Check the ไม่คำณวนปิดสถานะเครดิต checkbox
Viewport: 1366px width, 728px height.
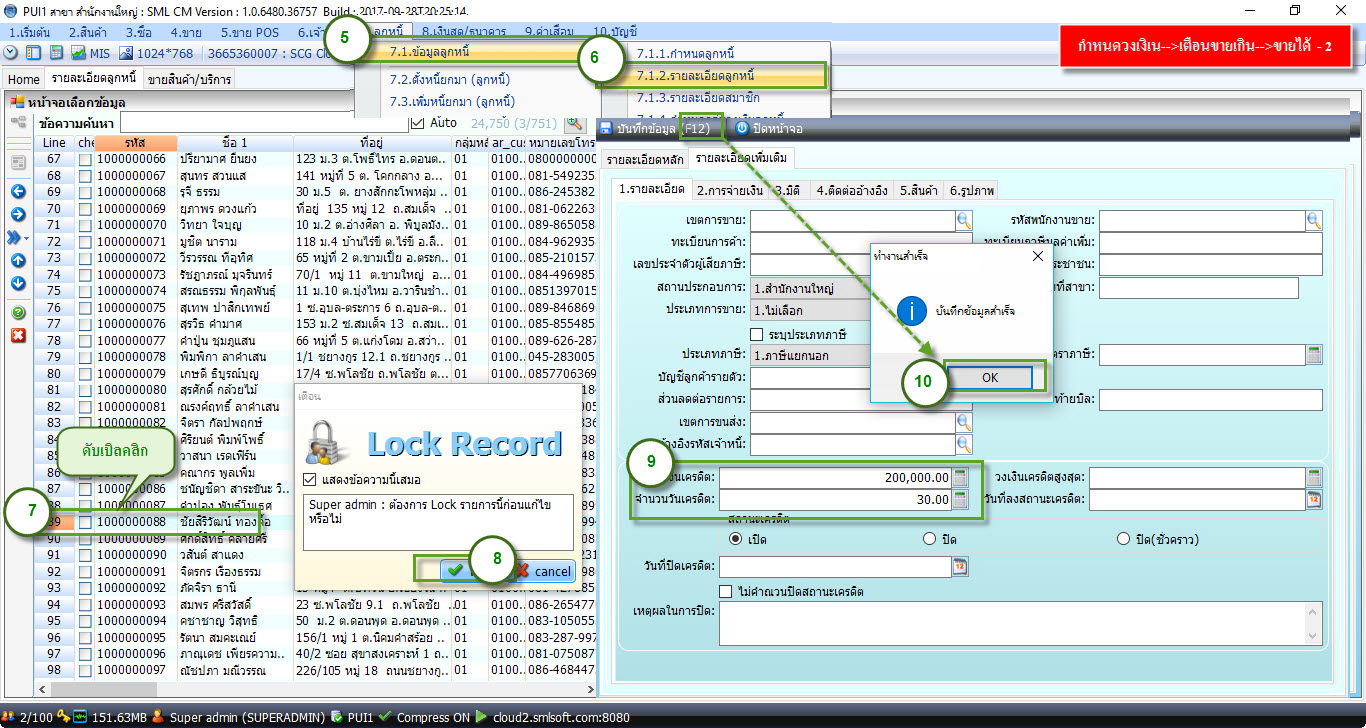[726, 591]
